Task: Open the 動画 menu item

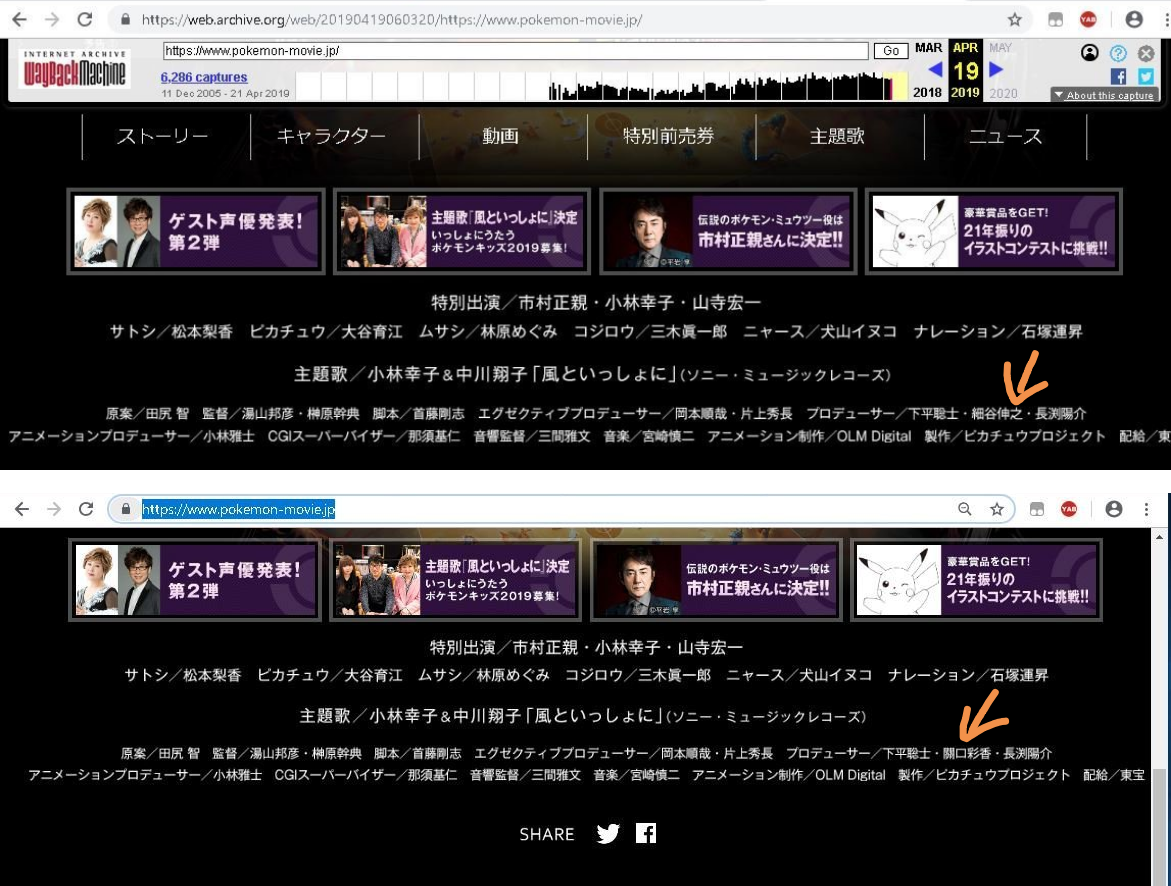Action: pyautogui.click(x=500, y=136)
